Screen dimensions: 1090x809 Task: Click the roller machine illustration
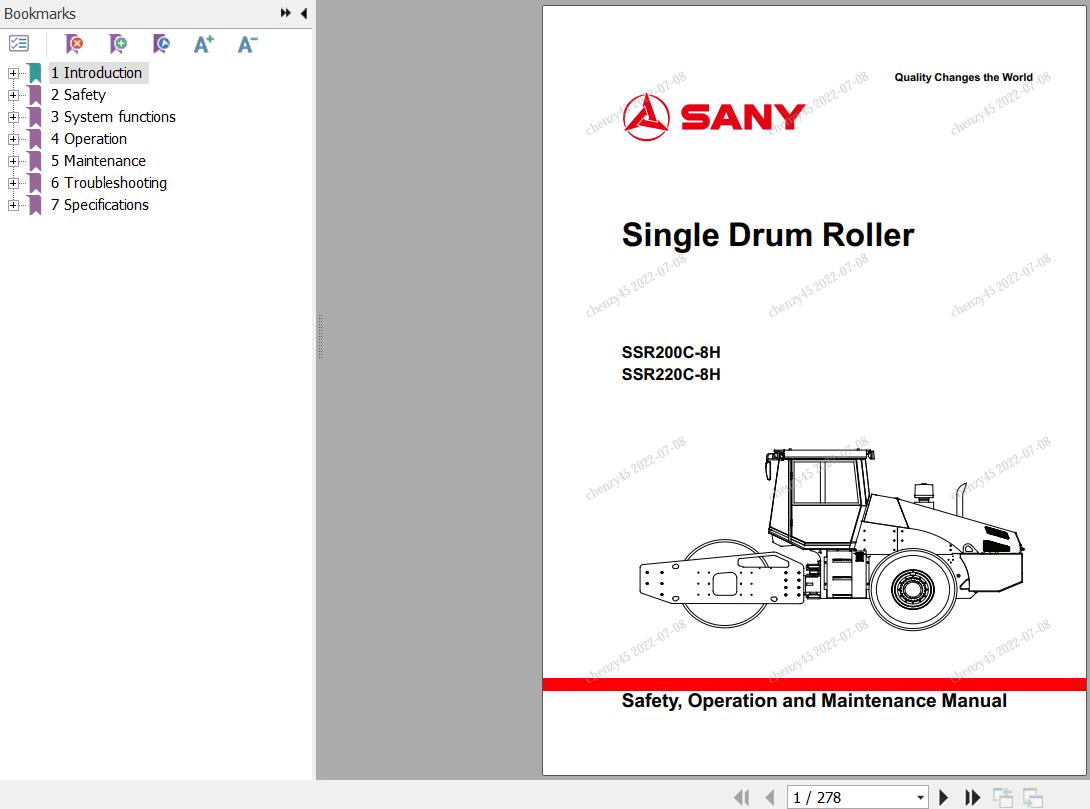pyautogui.click(x=832, y=539)
